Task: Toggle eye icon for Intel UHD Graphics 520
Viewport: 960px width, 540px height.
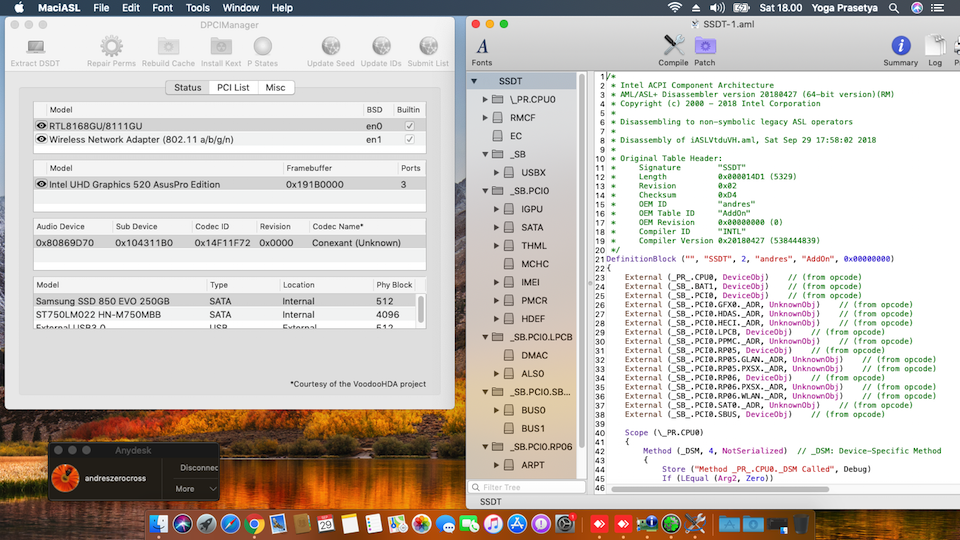Action: [42, 184]
